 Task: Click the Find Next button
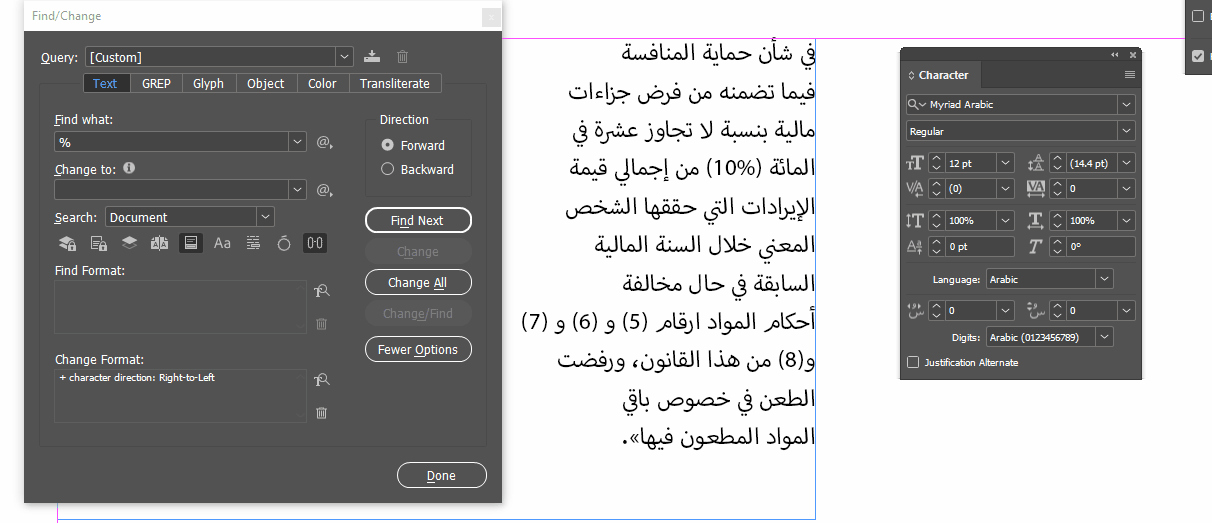pos(418,220)
